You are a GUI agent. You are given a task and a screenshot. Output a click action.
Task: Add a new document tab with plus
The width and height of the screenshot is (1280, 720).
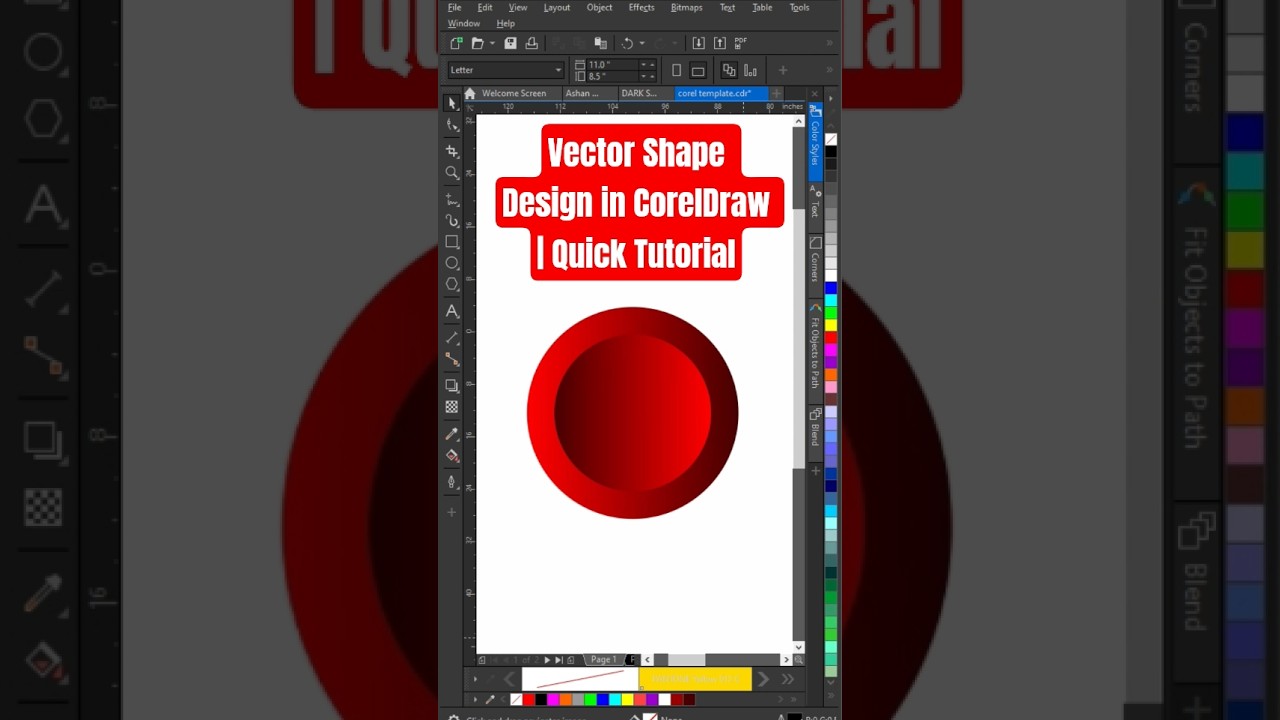[x=777, y=93]
